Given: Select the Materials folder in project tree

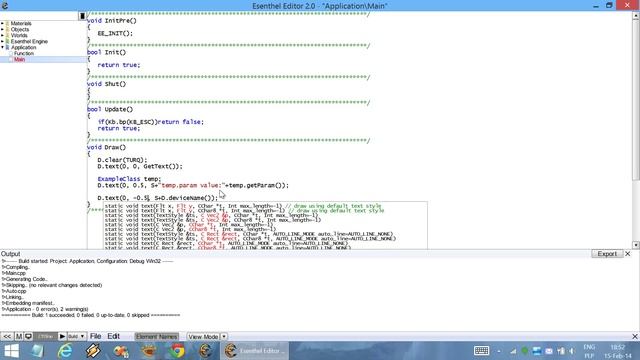Looking at the screenshot, I should [21, 24].
